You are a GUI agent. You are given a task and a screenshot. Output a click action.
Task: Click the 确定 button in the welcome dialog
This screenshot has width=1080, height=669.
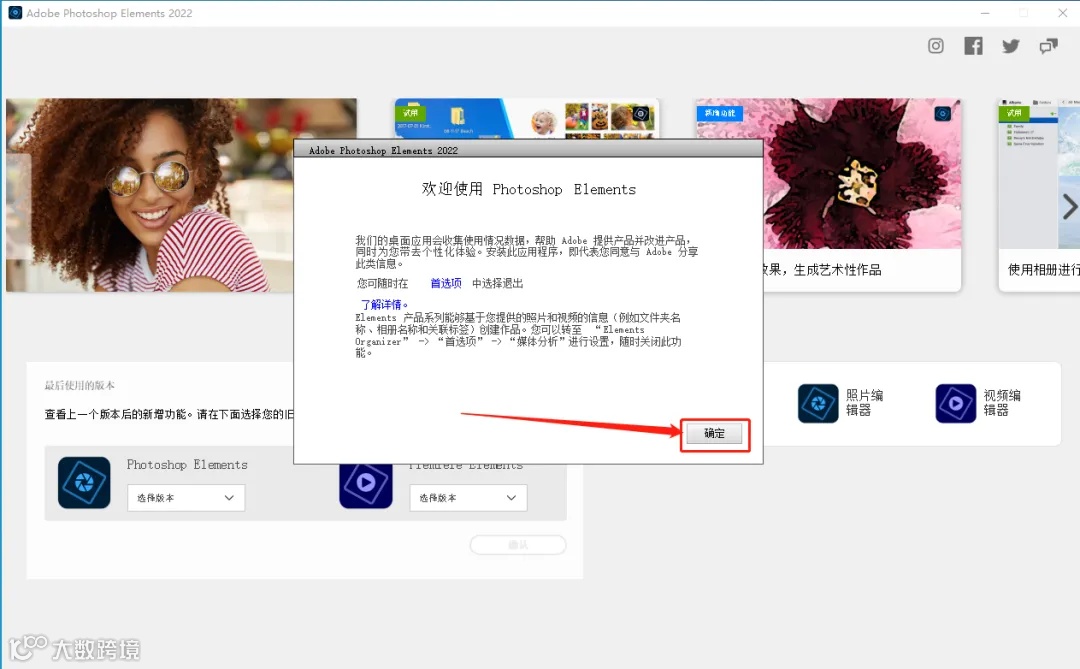point(714,433)
